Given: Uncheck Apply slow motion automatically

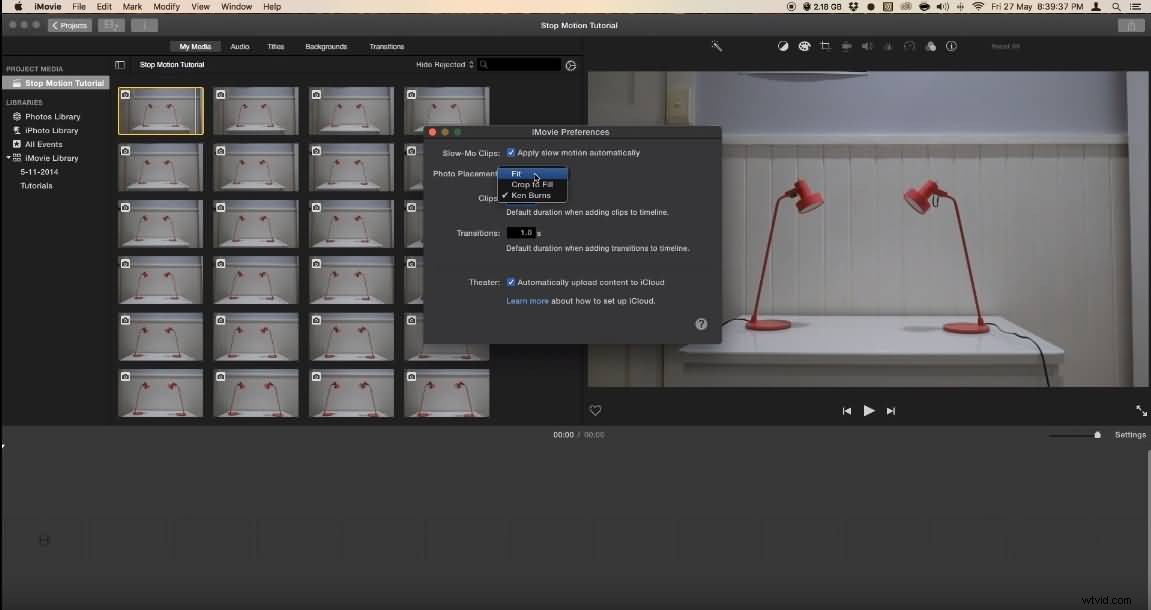Looking at the screenshot, I should (x=511, y=152).
